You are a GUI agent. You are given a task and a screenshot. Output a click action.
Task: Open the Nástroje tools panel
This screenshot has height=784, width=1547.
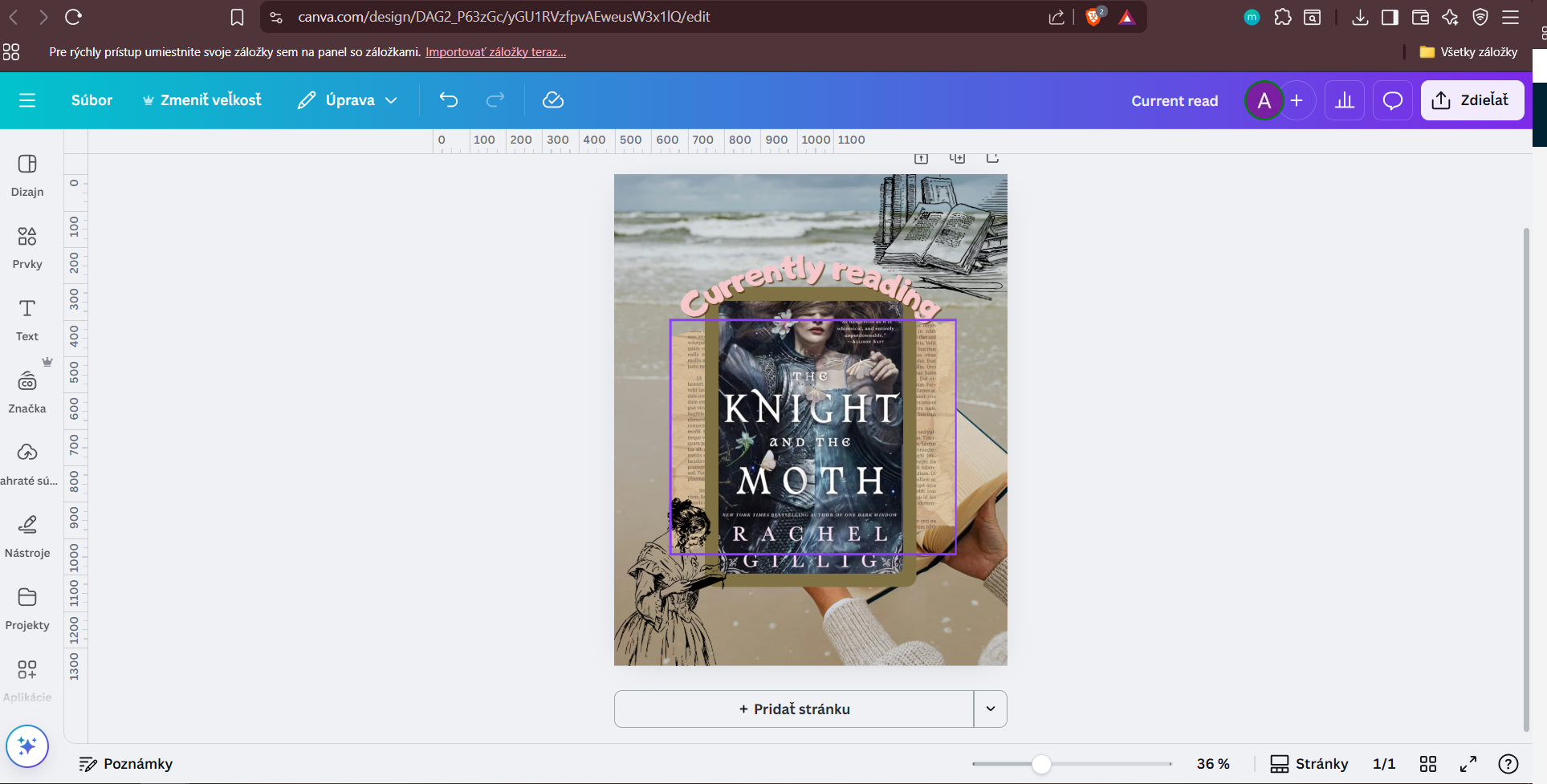tap(27, 537)
